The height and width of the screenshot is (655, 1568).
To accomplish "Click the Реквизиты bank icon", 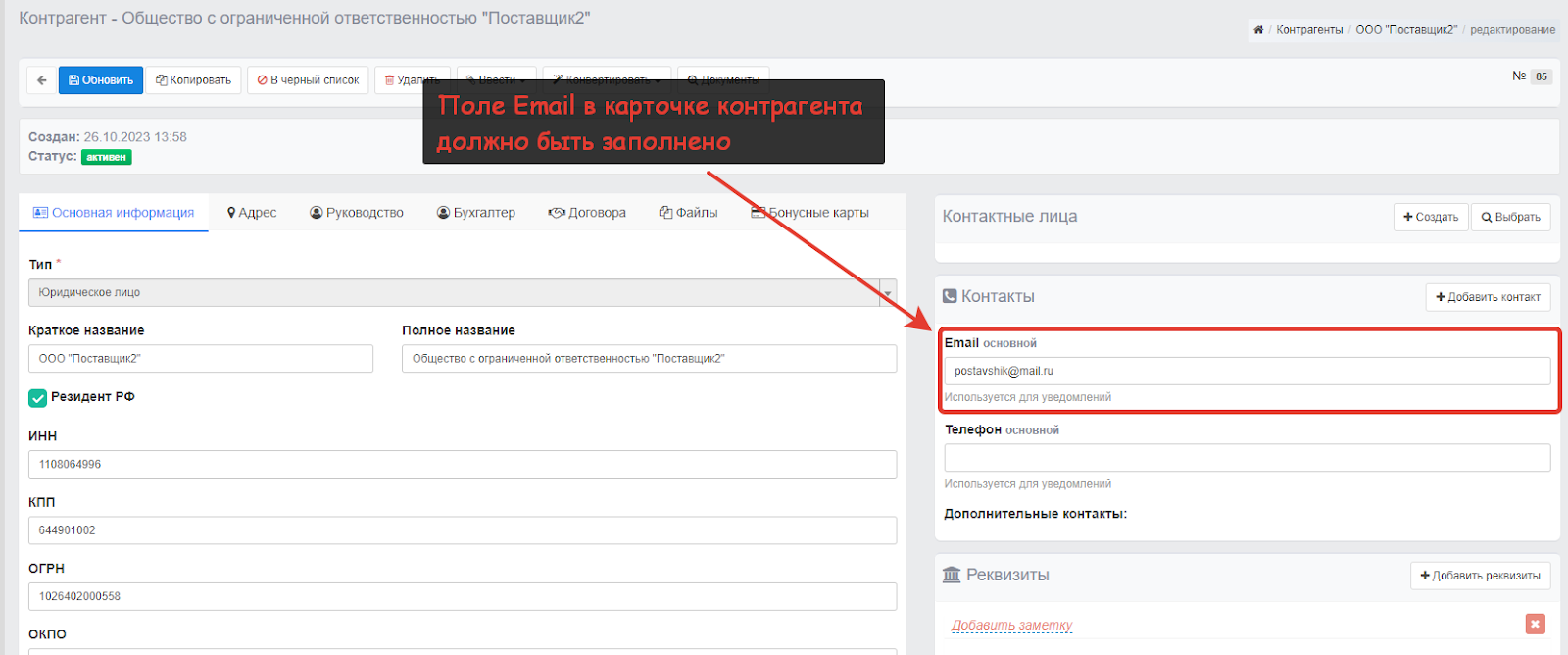I will pyautogui.click(x=952, y=575).
